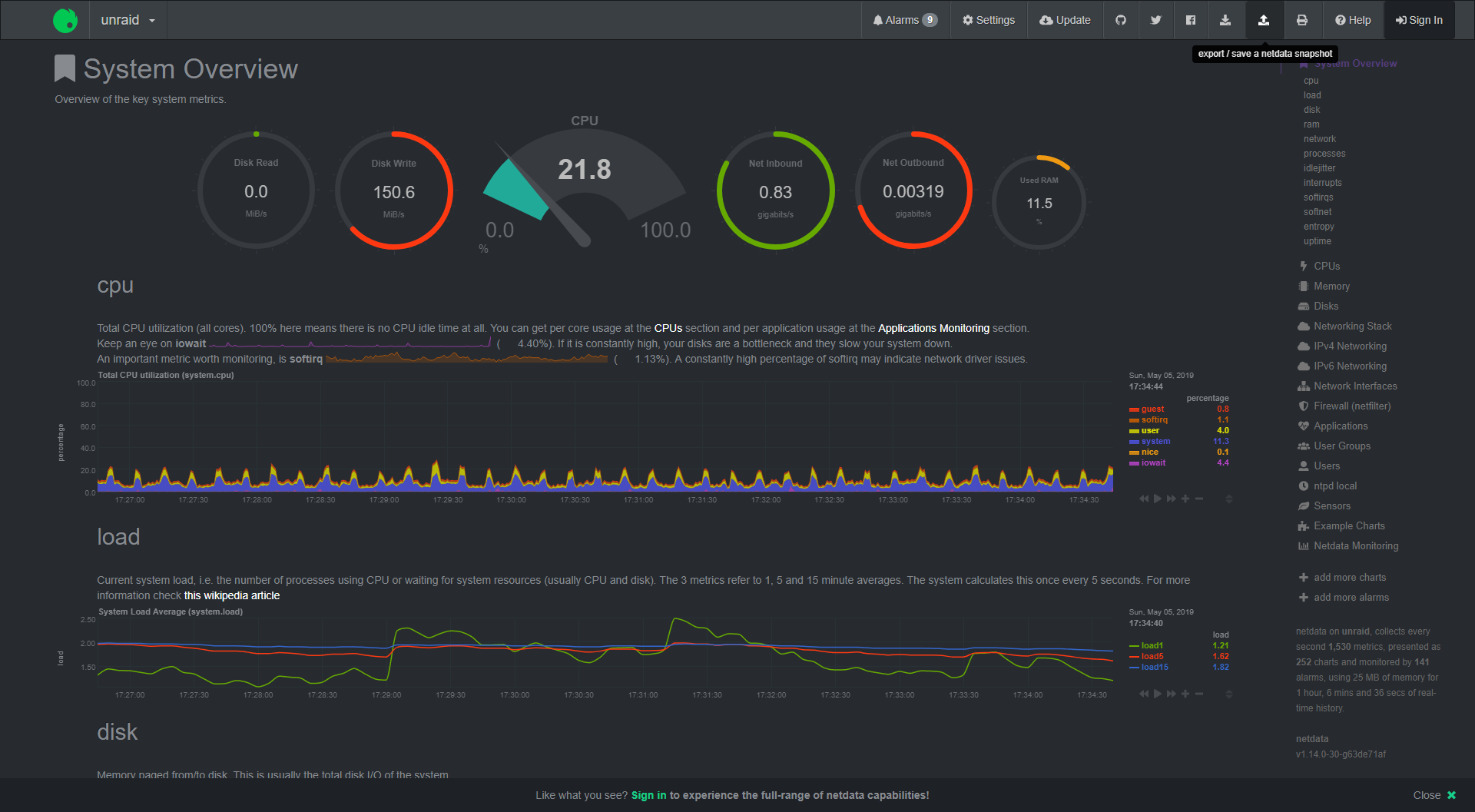1475x812 pixels.
Task: Open the 'this wikipedia article' link
Action: (231, 595)
